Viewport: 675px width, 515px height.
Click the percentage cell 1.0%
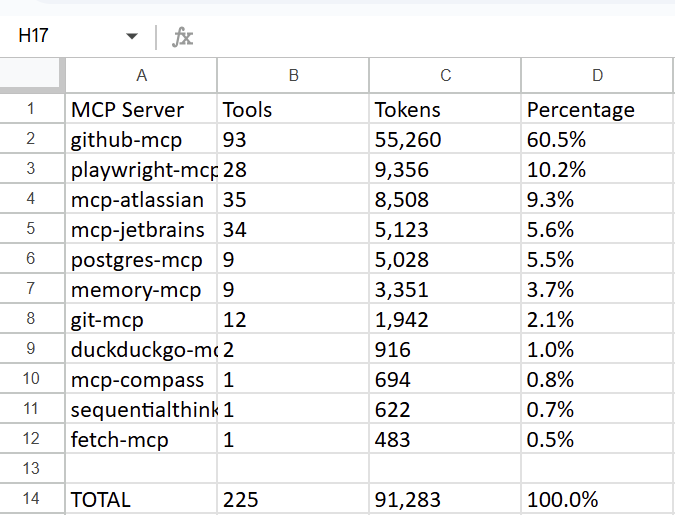coord(597,349)
